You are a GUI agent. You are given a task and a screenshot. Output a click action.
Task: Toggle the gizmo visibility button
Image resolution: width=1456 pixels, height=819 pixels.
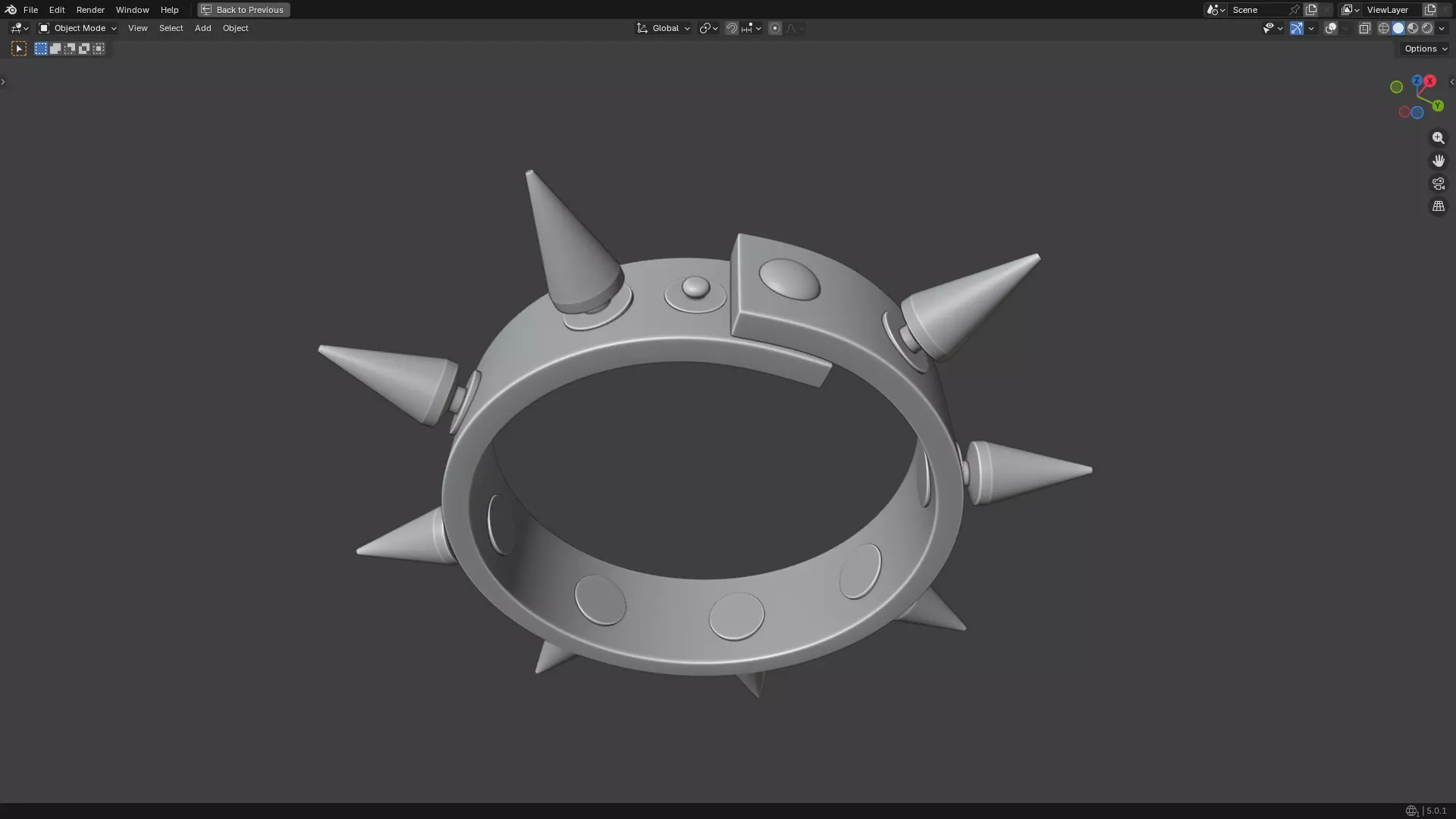point(1297,28)
